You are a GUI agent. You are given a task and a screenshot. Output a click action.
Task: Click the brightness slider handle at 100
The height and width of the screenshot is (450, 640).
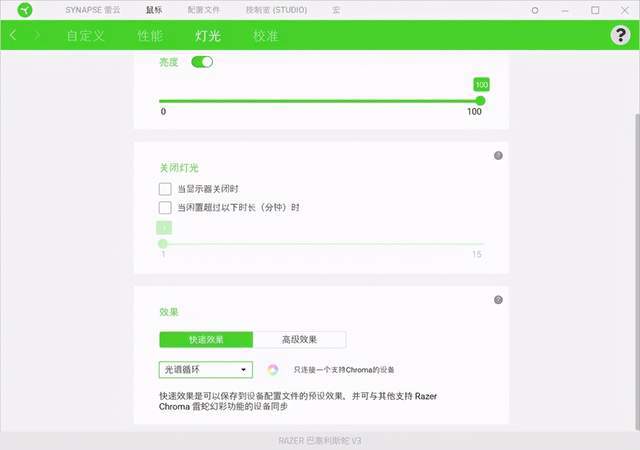tap(480, 100)
